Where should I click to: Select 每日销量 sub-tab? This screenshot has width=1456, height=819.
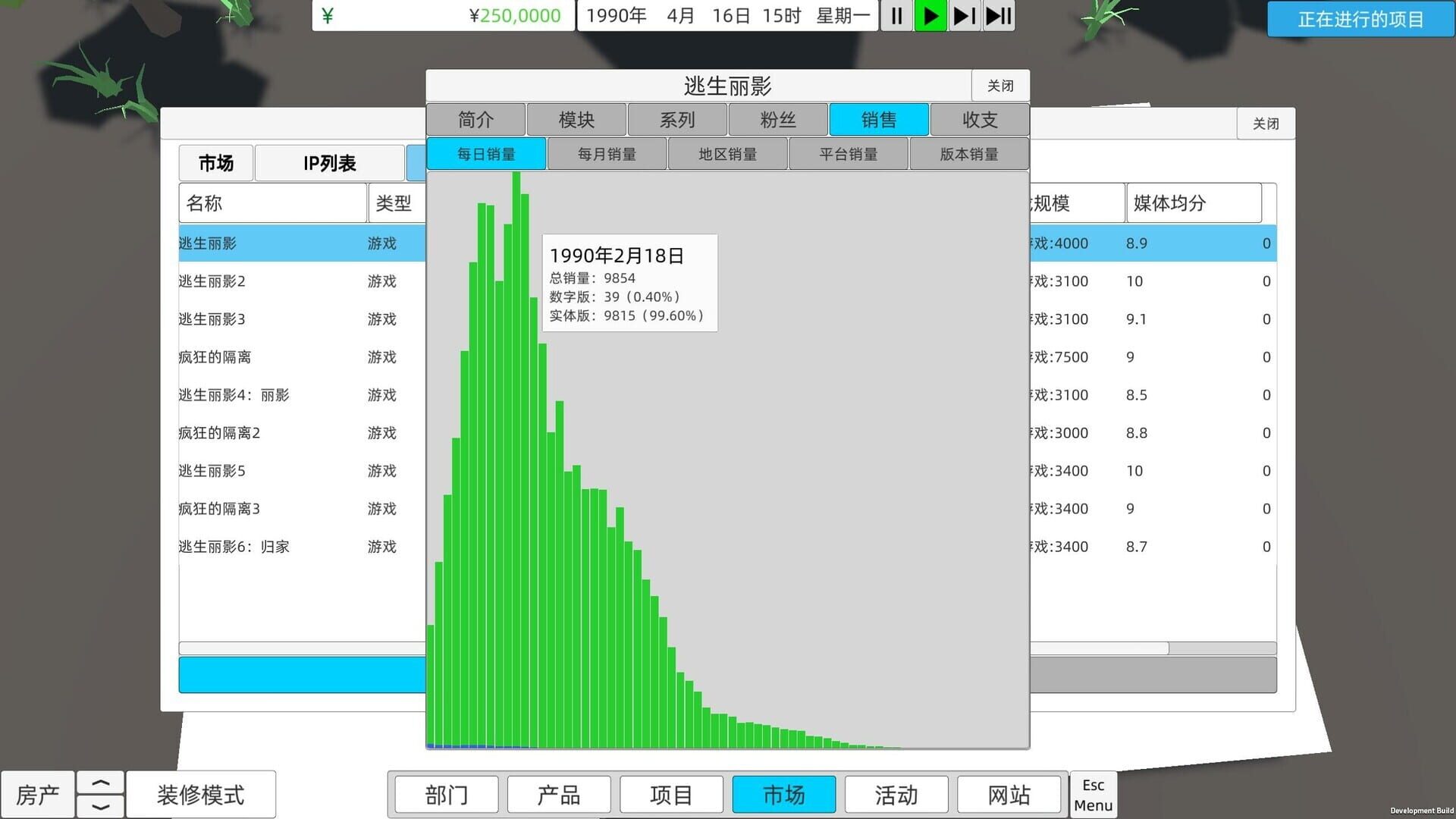[x=486, y=154]
